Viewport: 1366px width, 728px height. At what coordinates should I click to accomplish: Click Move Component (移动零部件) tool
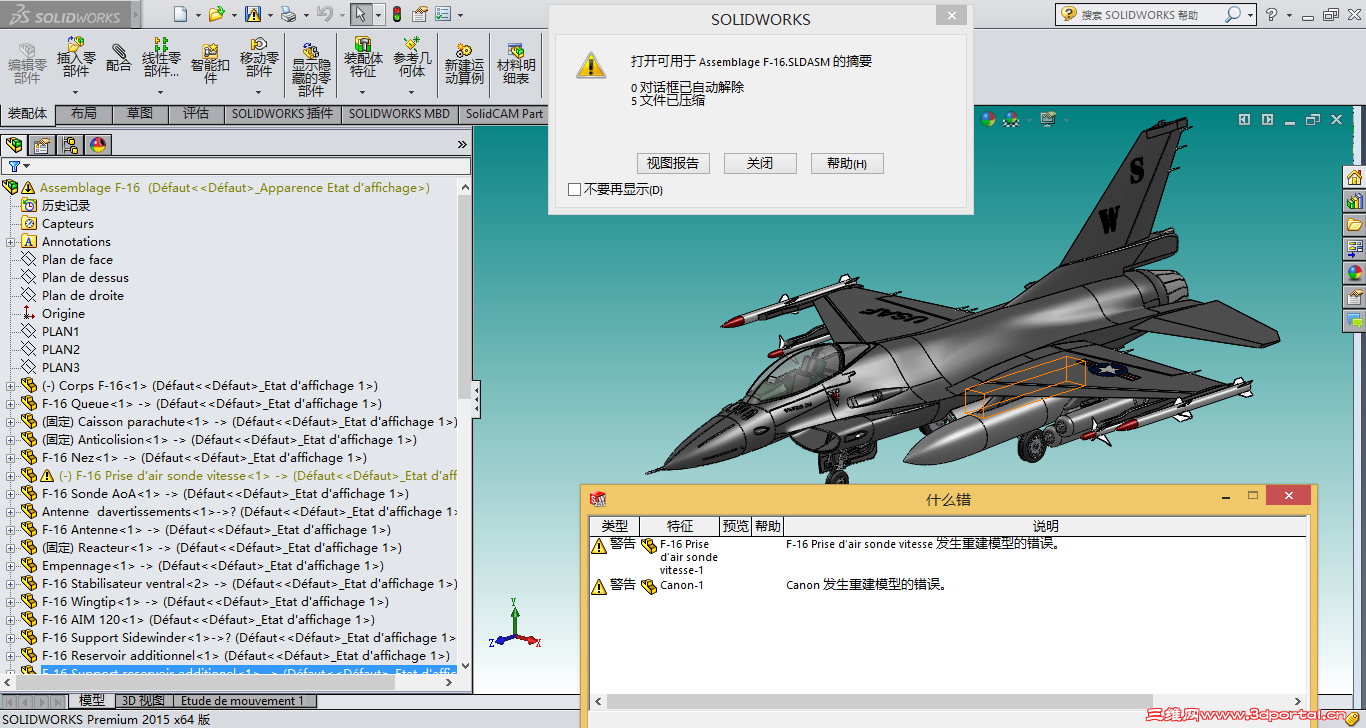click(259, 58)
